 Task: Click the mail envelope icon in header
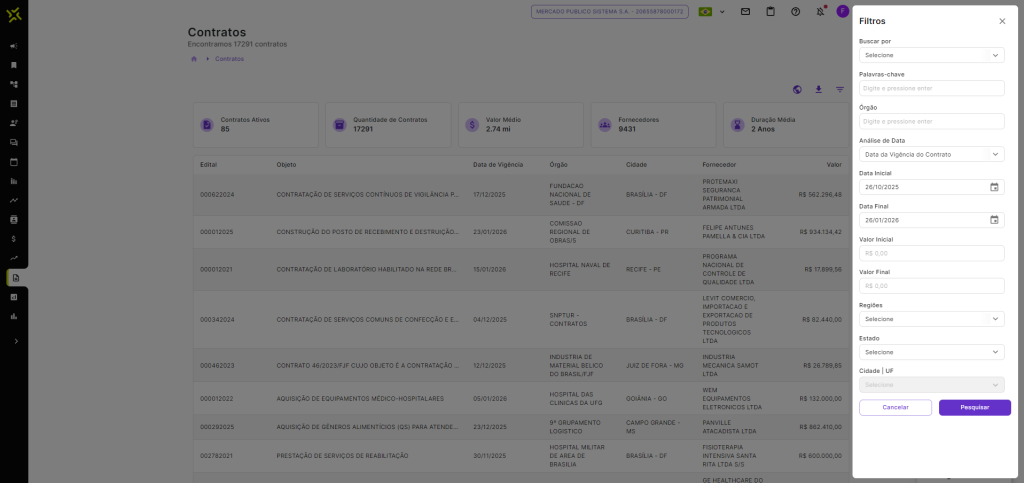coord(745,11)
